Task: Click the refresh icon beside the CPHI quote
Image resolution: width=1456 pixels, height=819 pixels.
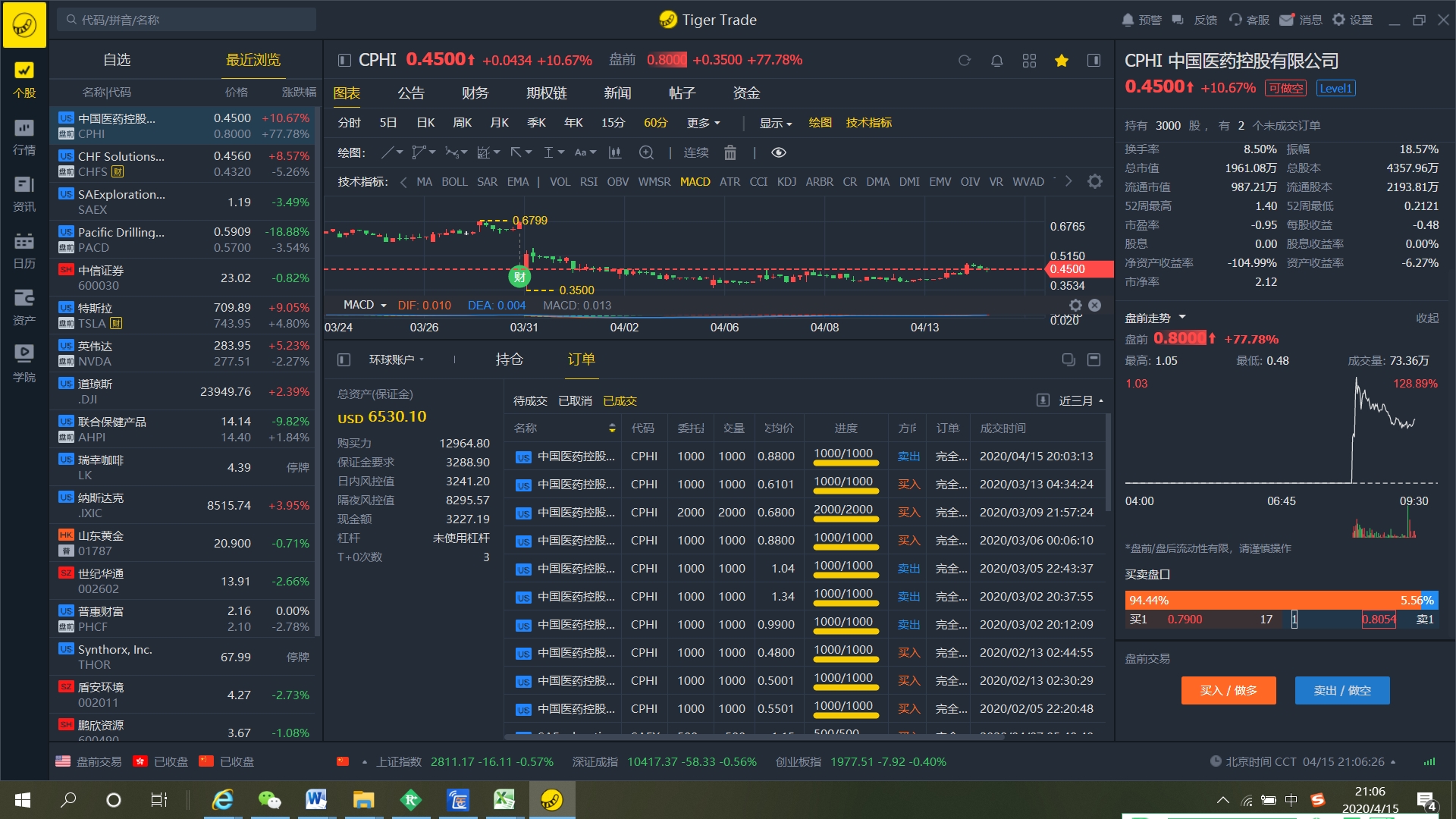Action: pyautogui.click(x=965, y=61)
